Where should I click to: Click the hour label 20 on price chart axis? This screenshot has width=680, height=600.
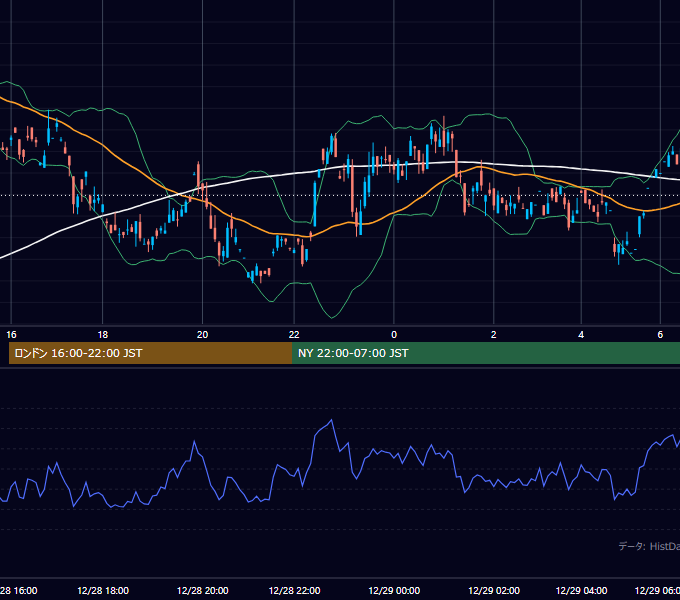pyautogui.click(x=203, y=335)
